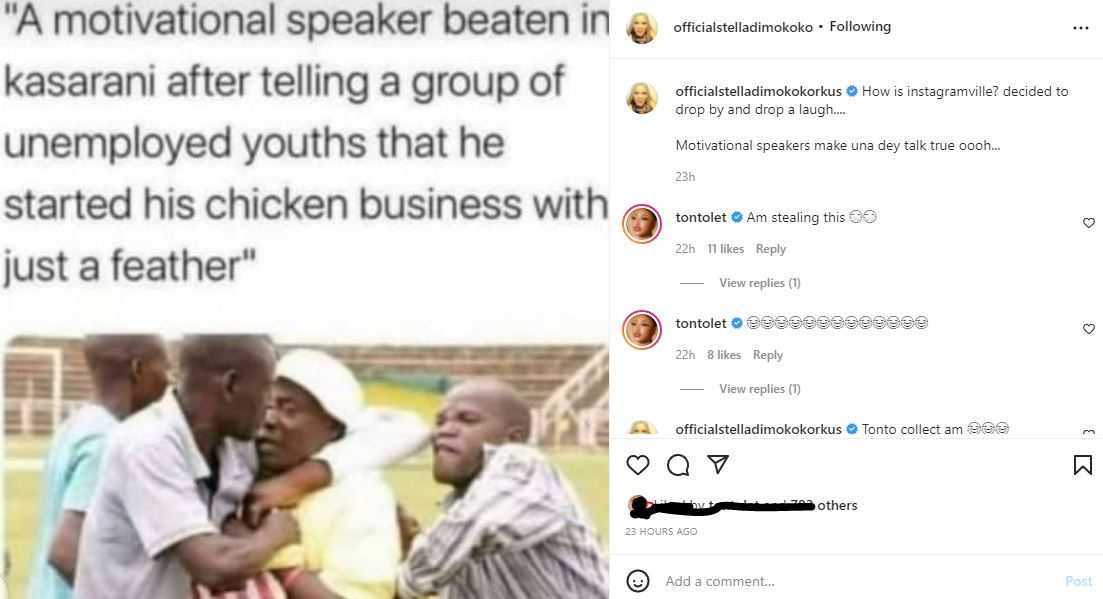Focus the 'Add a comment...' field

point(858,581)
